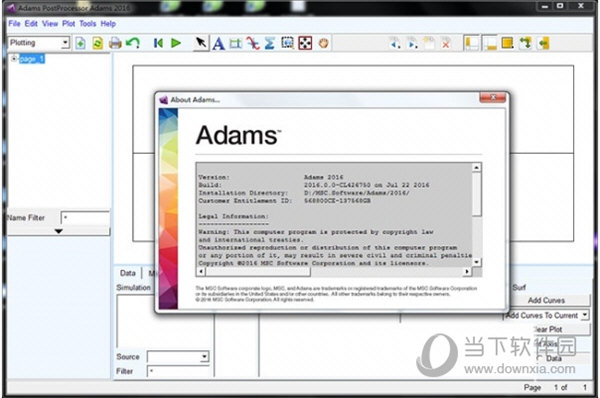
Task: Close the About Adams dialog
Action: (492, 98)
